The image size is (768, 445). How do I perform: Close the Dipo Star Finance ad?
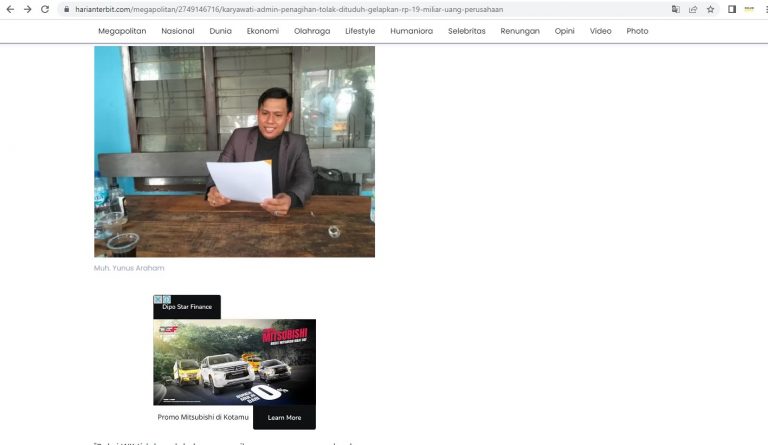click(158, 299)
